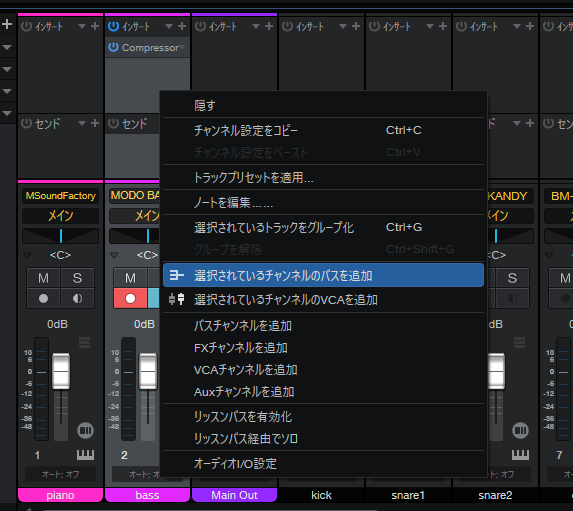The width and height of the screenshot is (573, 511).
Task: Toggle insert power on bass channel
Action: point(113,26)
